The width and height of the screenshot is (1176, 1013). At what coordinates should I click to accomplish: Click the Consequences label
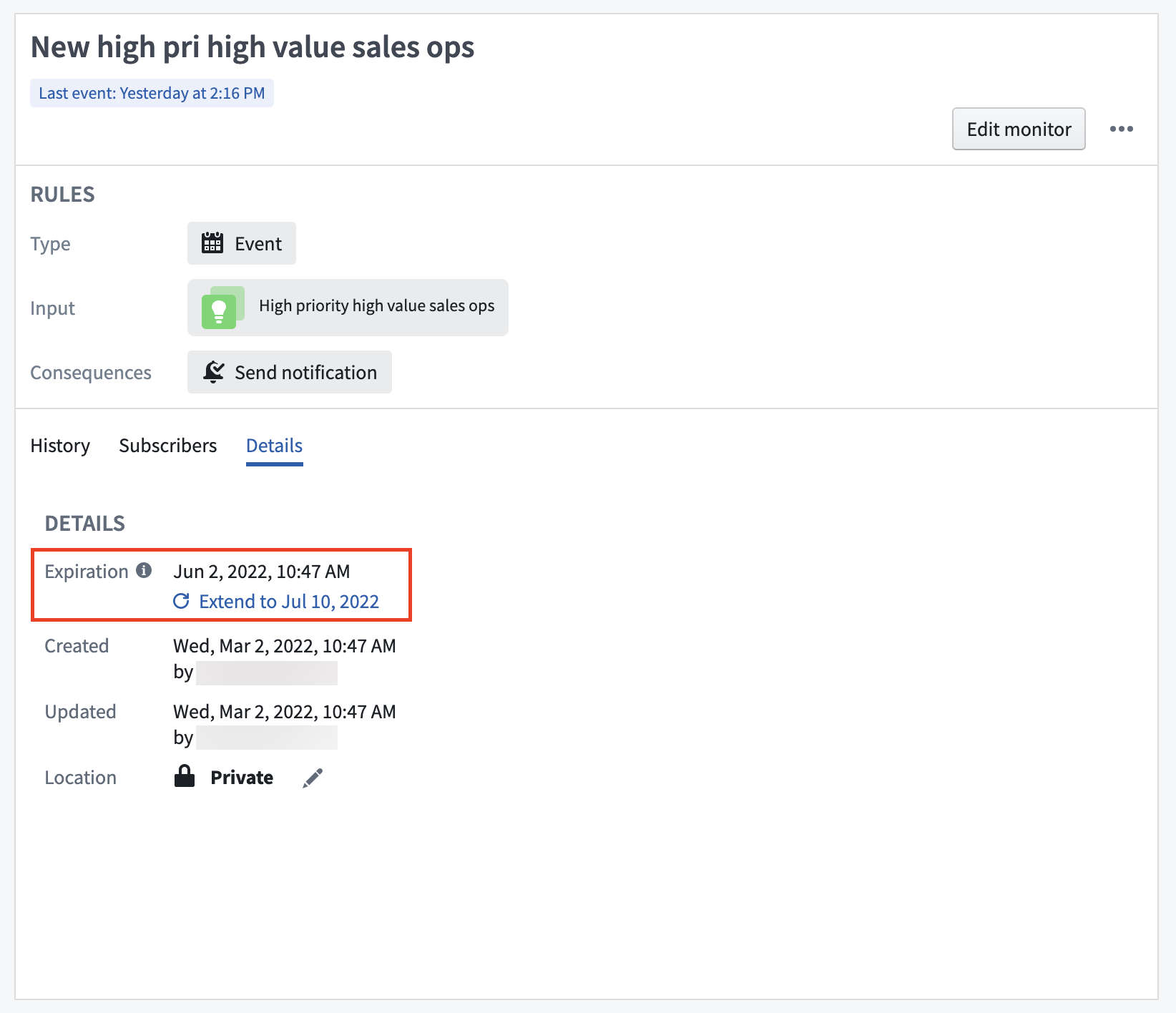(x=91, y=373)
